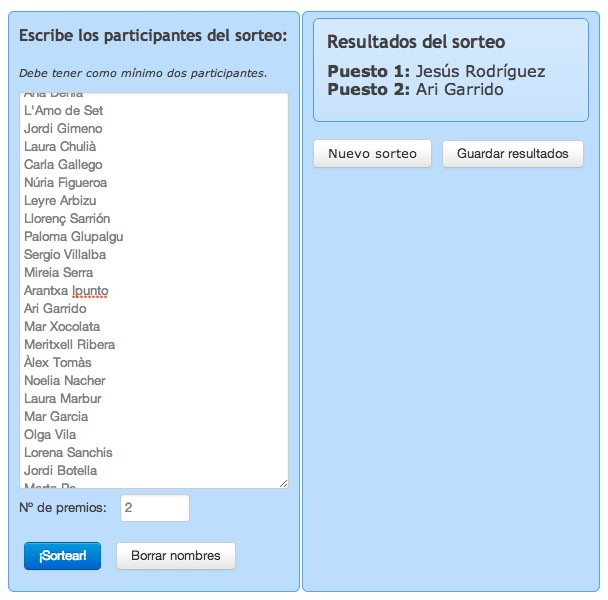Image resolution: width=608 pixels, height=600 pixels.
Task: Select the line Carla Gallego
Action: pos(63,164)
